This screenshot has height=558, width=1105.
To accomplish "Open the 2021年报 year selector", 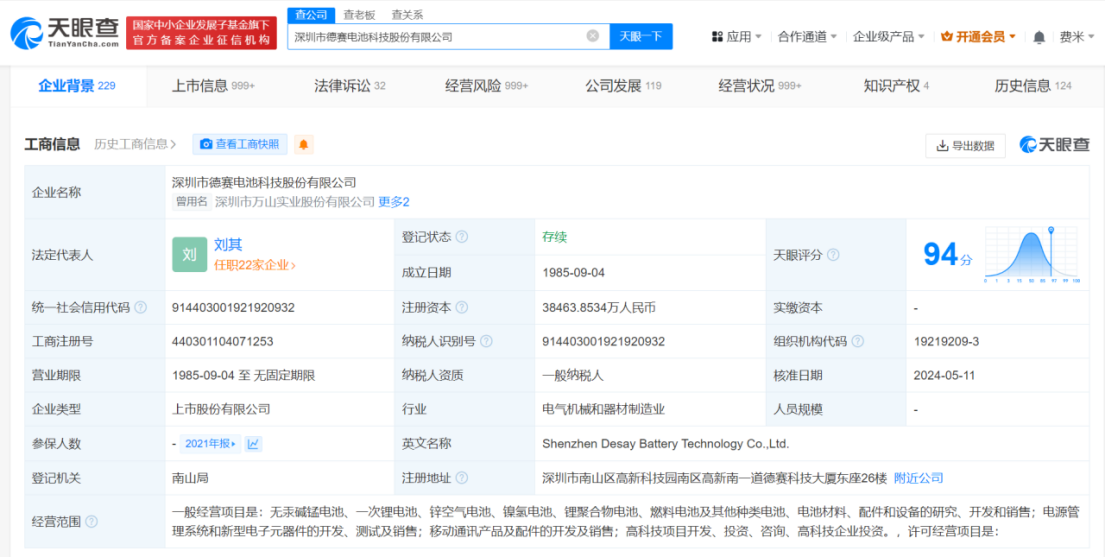I will (211, 443).
